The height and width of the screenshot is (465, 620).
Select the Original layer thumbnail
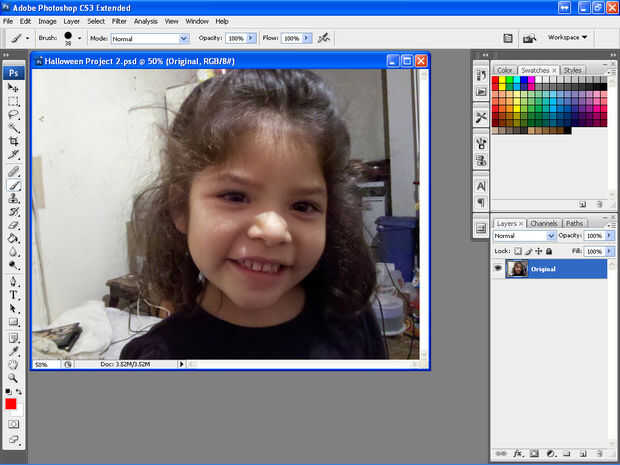click(x=517, y=269)
